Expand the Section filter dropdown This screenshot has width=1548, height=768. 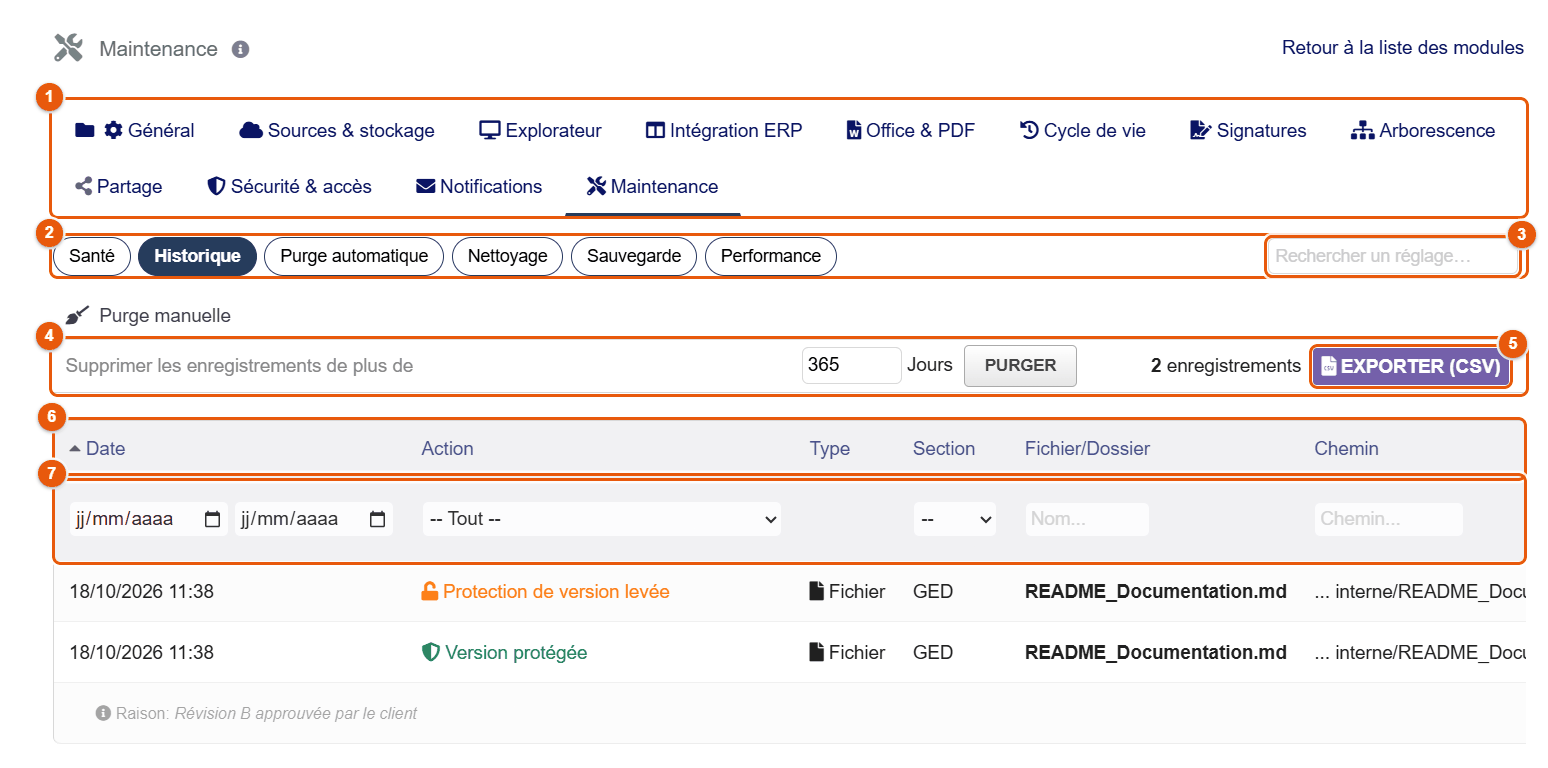[x=955, y=519]
